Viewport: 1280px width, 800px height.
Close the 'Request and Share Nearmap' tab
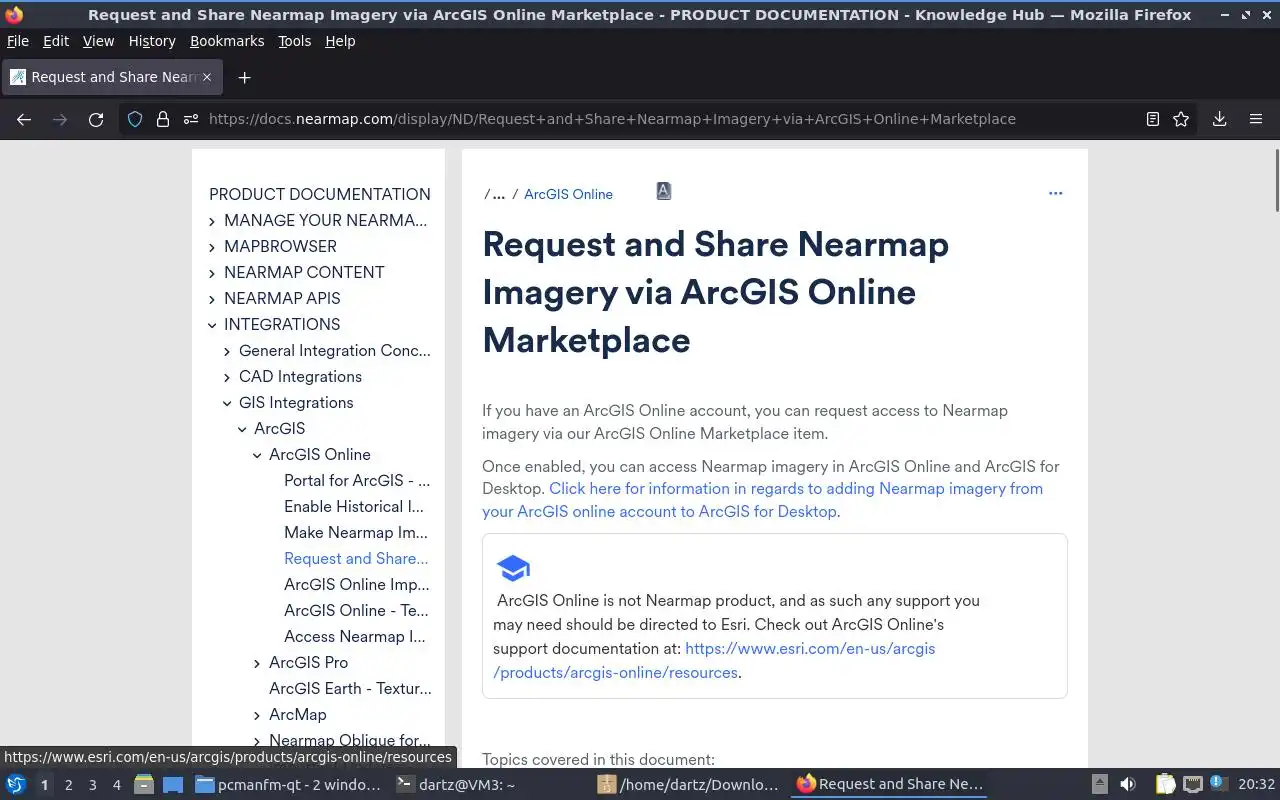point(207,77)
